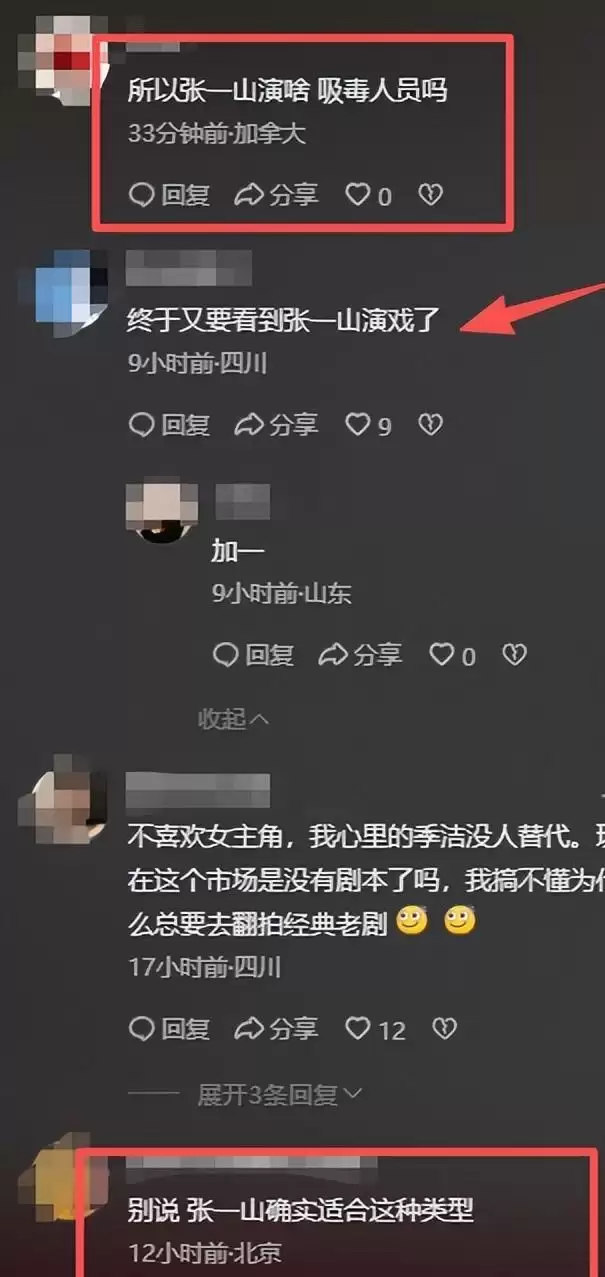Share the 加一 reply

pos(360,655)
